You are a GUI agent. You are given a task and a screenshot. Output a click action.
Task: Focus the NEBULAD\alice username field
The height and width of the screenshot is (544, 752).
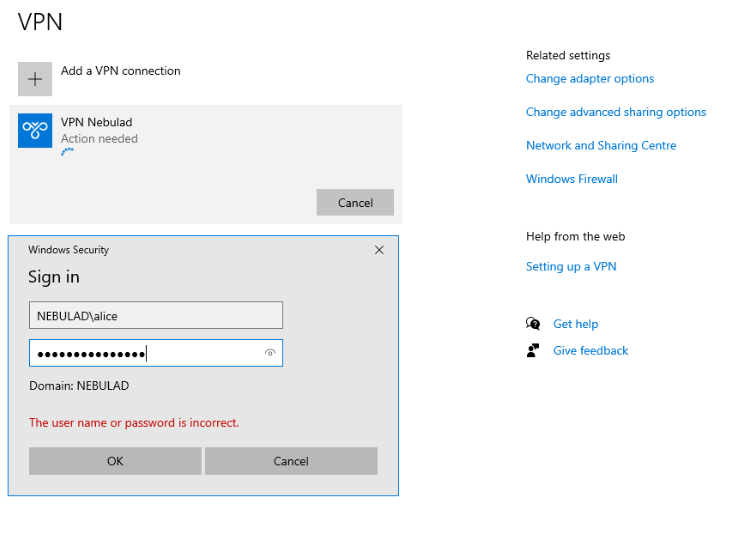156,315
